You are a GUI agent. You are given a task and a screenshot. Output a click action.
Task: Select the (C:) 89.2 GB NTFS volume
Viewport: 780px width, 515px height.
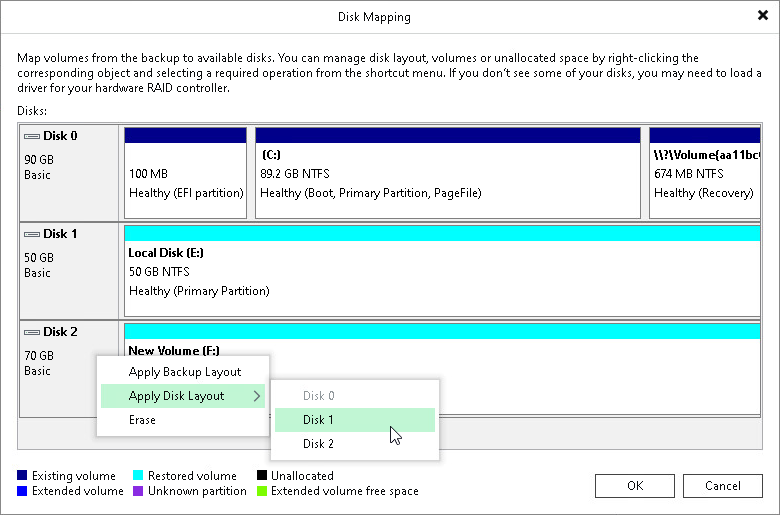tap(448, 173)
